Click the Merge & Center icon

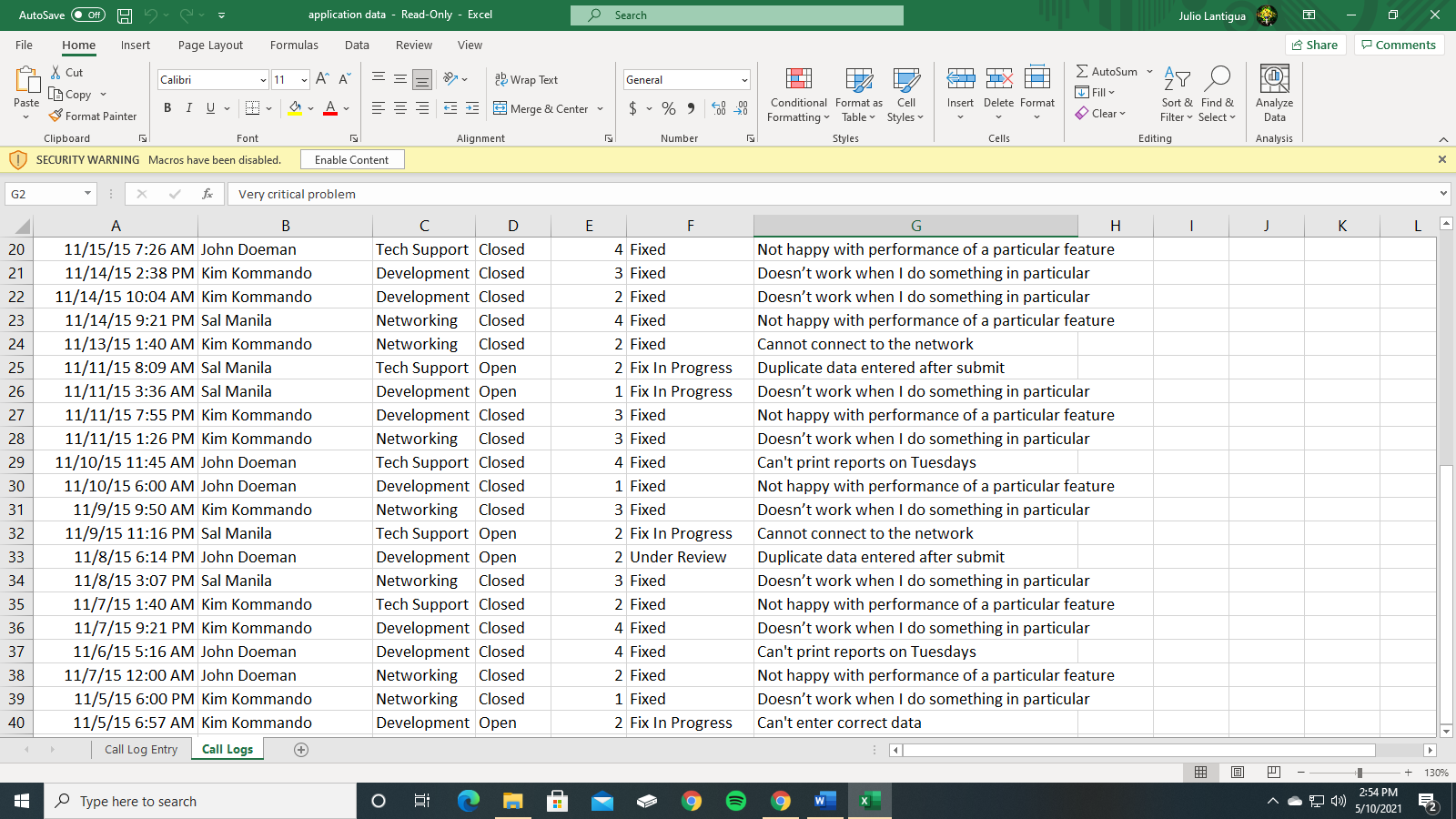(x=500, y=108)
